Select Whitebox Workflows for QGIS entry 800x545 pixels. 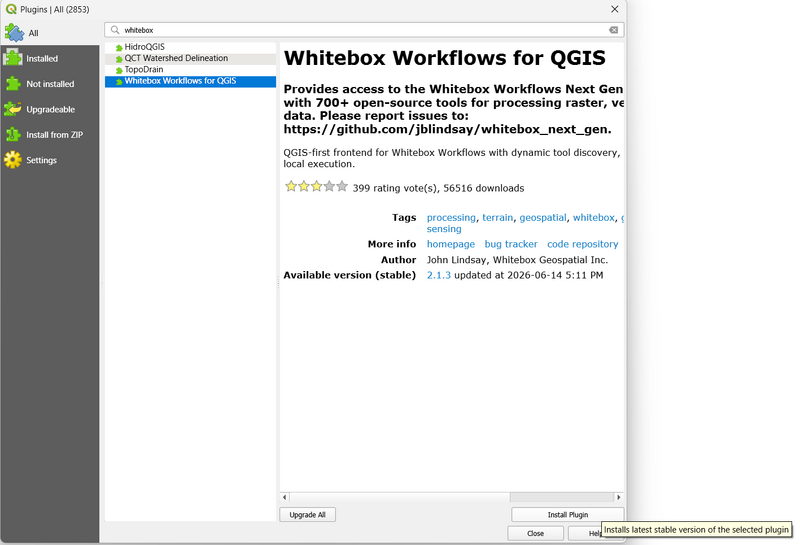pyautogui.click(x=190, y=81)
